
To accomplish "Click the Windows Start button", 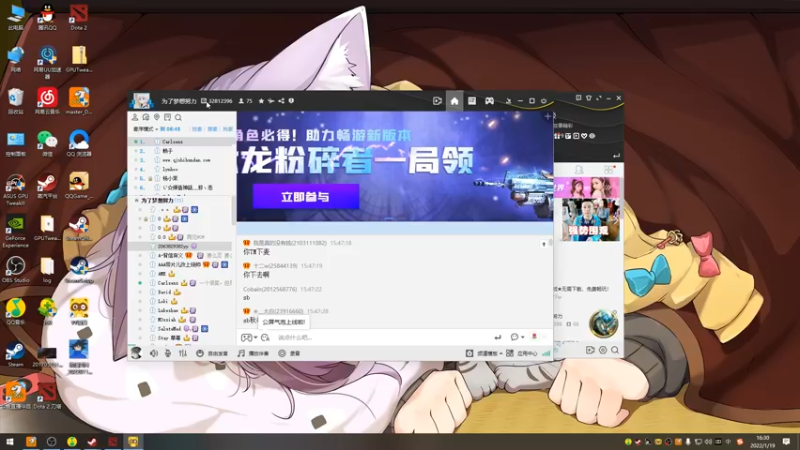I will point(10,441).
